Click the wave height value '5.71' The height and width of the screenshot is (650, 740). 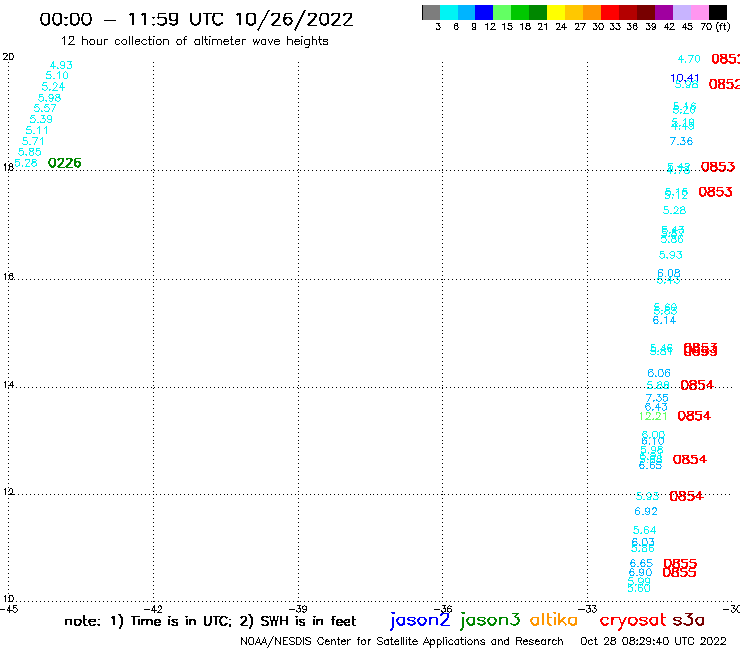click(33, 141)
